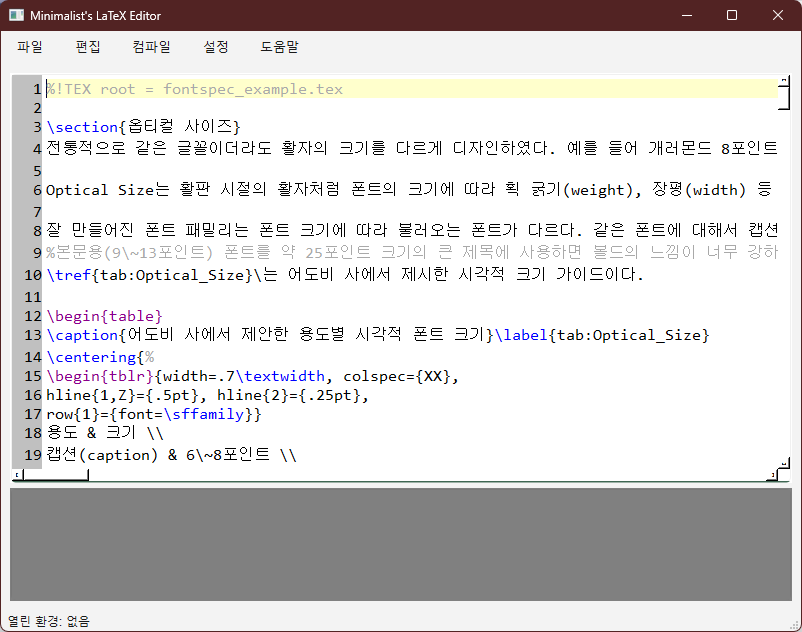Click the Minimalist's LaTeX Editor app icon
The height and width of the screenshot is (632, 802).
point(16,15)
